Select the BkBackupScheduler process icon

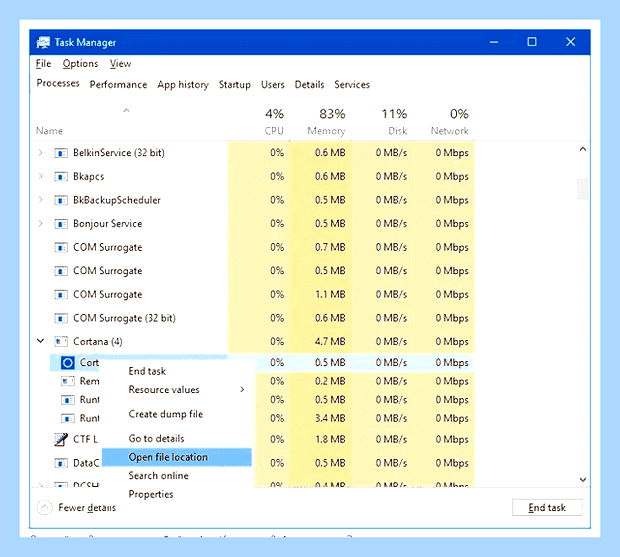pos(60,200)
